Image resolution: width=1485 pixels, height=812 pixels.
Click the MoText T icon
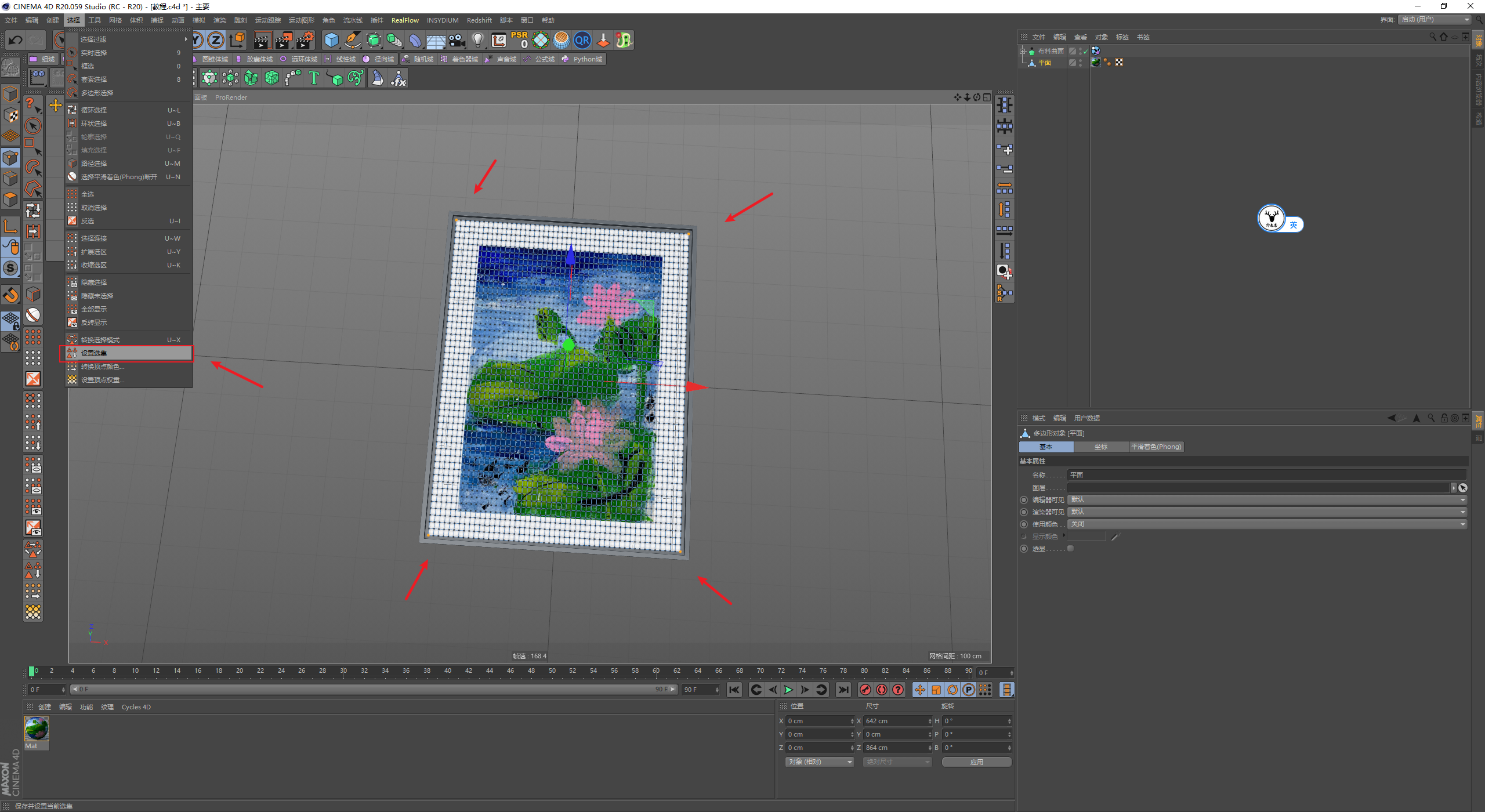pyautogui.click(x=314, y=78)
